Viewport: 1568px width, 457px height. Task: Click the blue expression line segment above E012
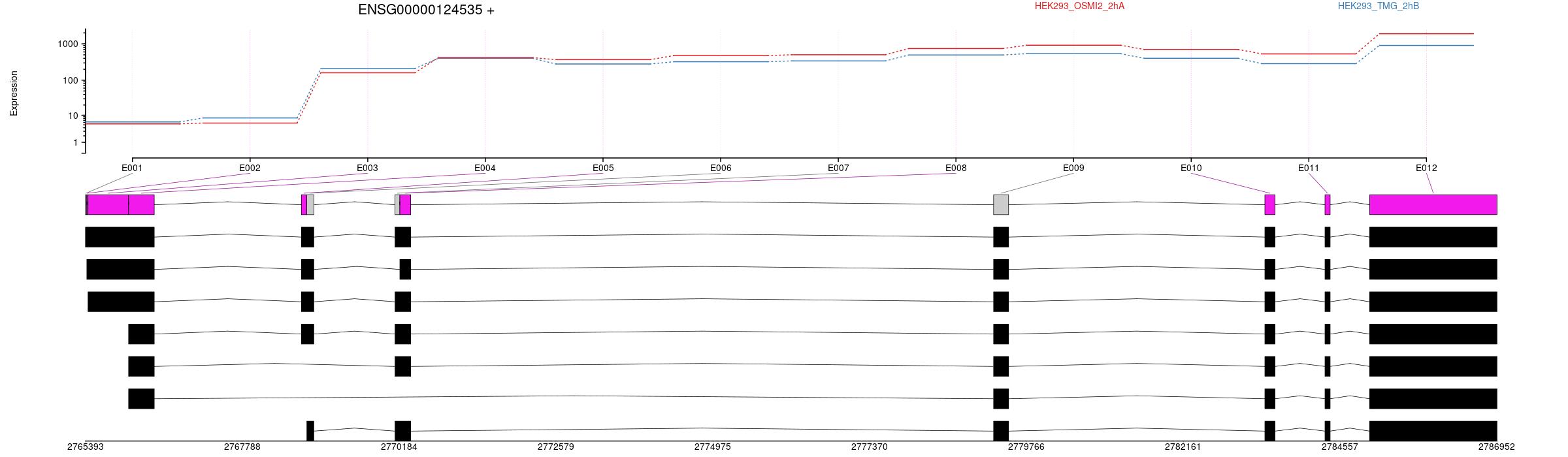point(1426,45)
